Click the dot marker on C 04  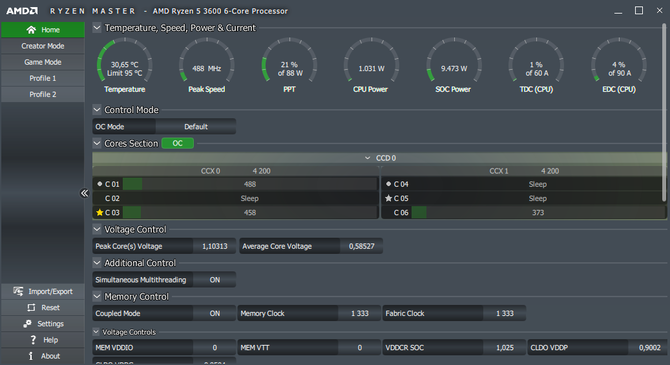(388, 184)
